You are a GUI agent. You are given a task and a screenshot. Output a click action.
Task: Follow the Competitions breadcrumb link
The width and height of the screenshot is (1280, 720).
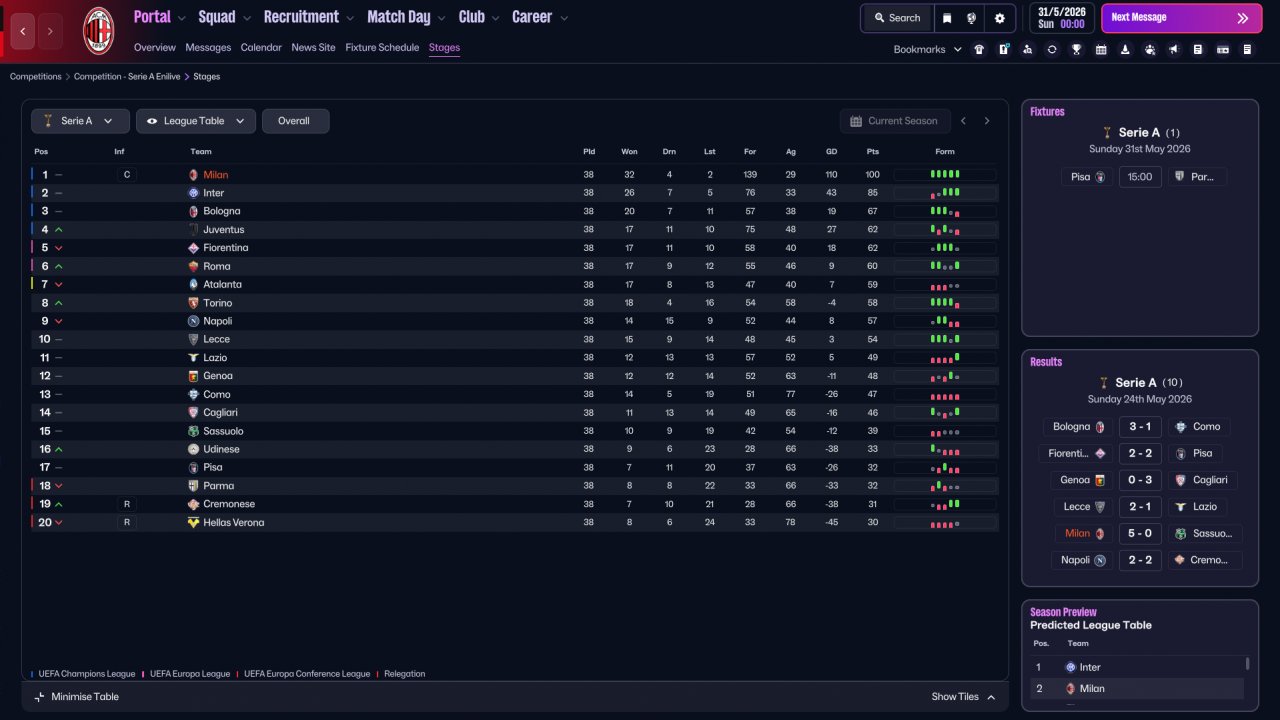point(36,76)
